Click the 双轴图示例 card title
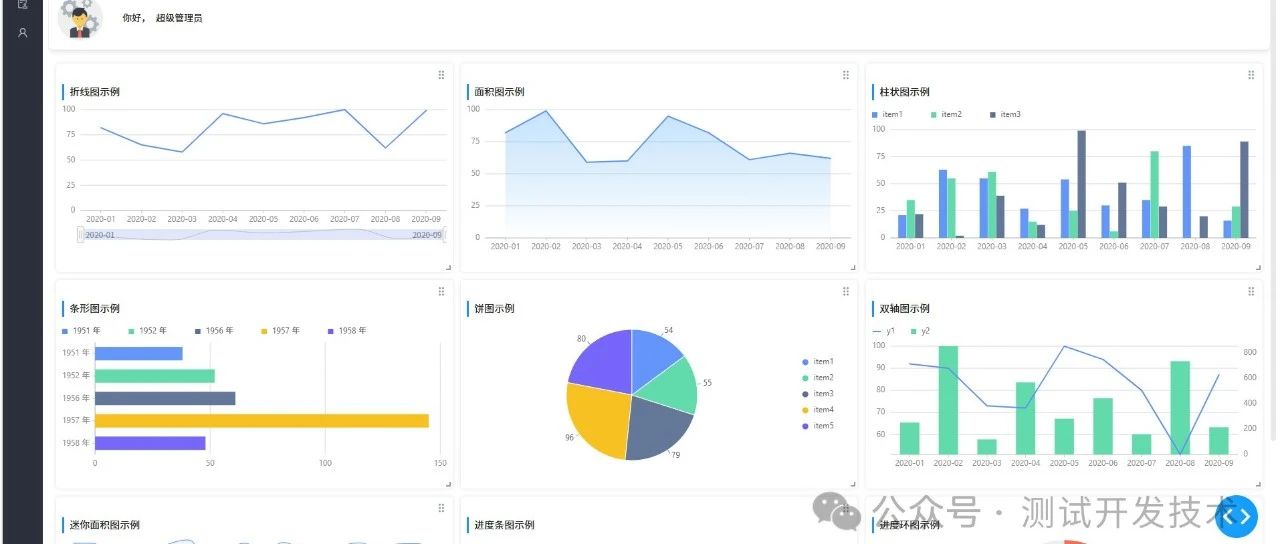 click(904, 309)
